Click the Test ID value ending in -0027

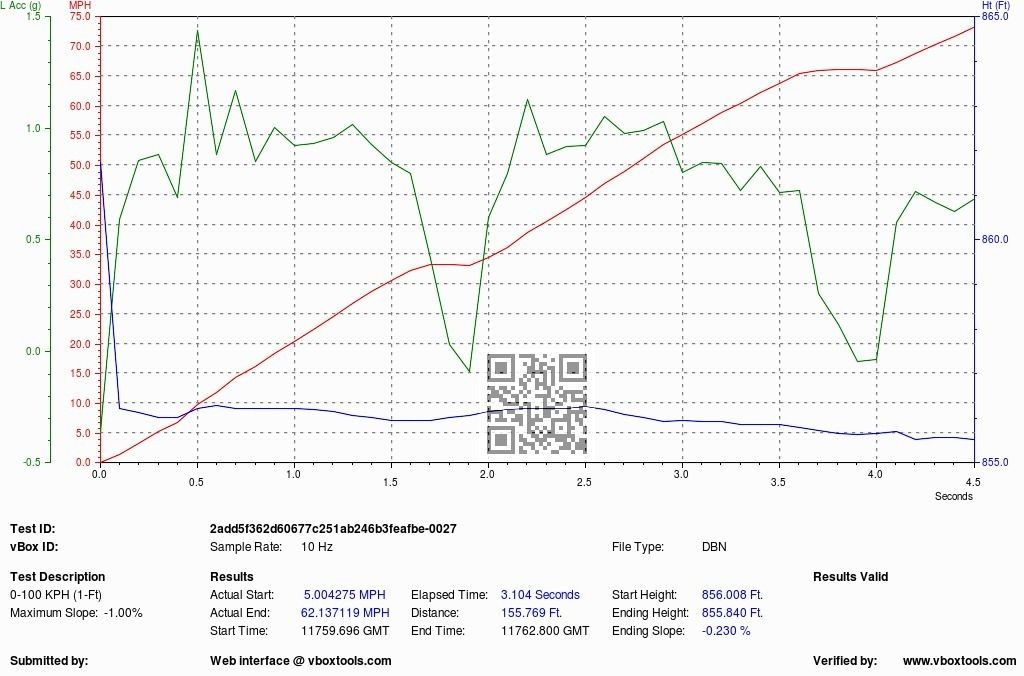[333, 528]
